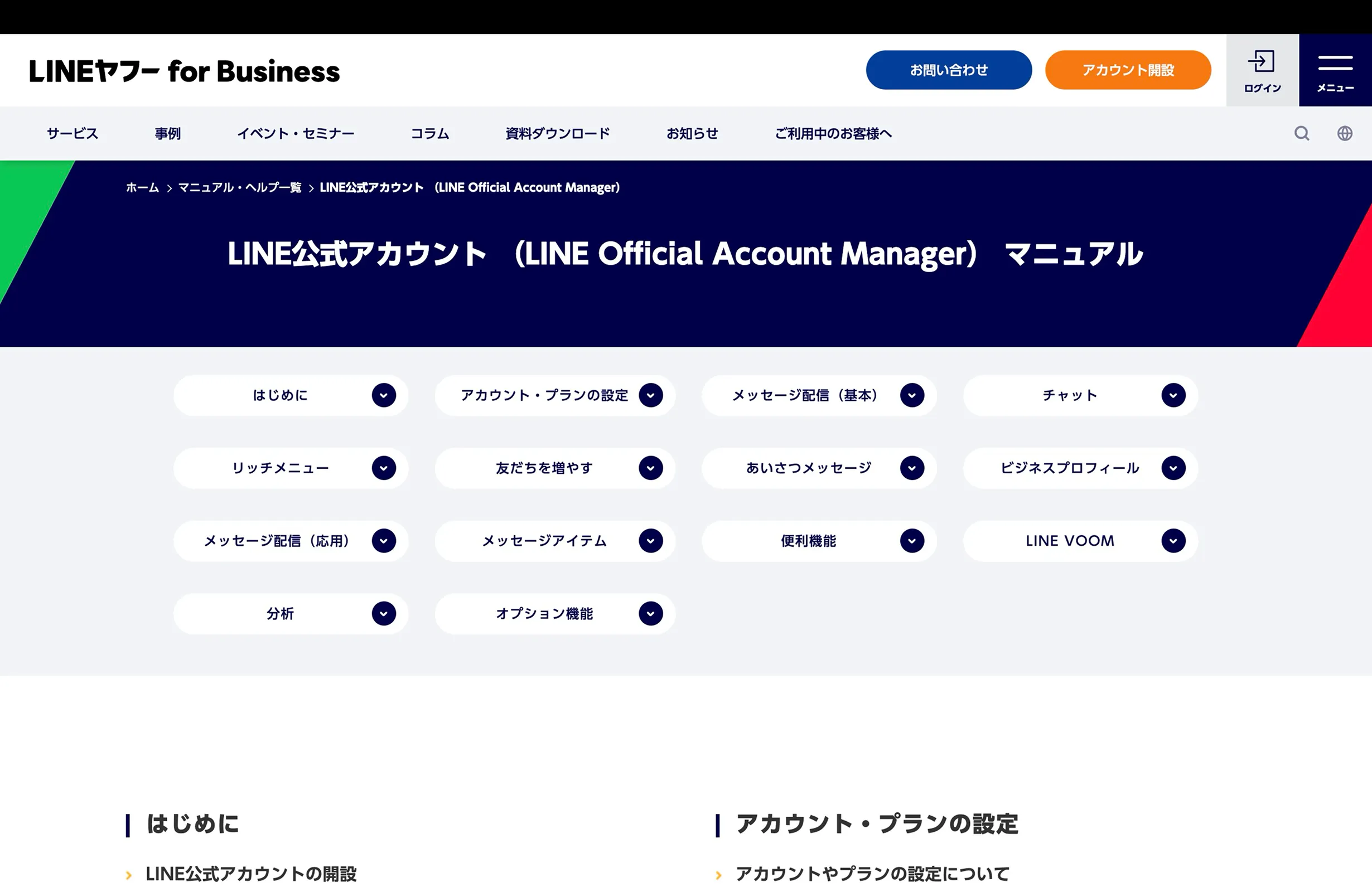Expand the リッチメニュー chevron
Viewport: 1372px width, 892px height.
[384, 468]
